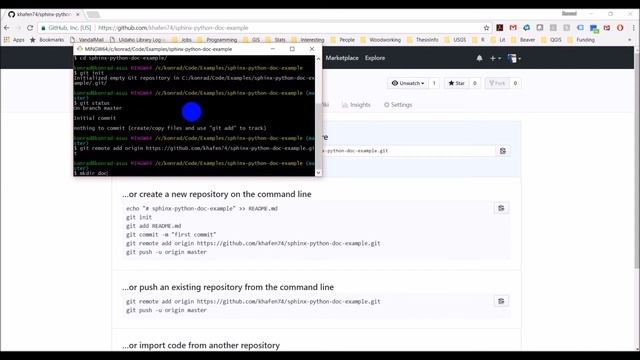Copy the push existing repository commands
The height and width of the screenshot is (360, 640).
(x=501, y=301)
